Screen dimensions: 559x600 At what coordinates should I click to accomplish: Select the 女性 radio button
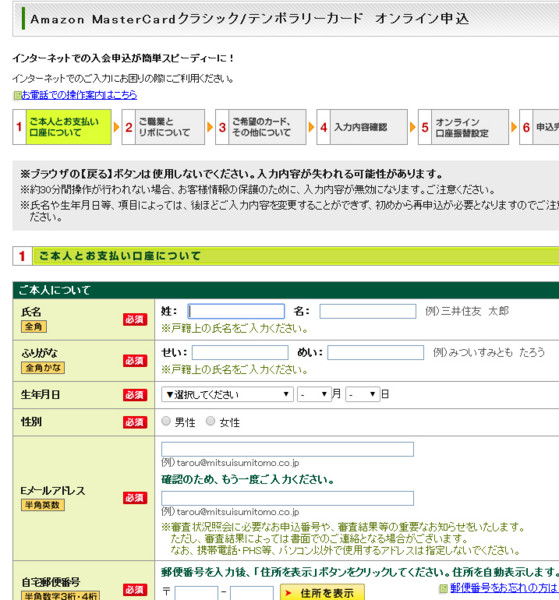(210, 421)
